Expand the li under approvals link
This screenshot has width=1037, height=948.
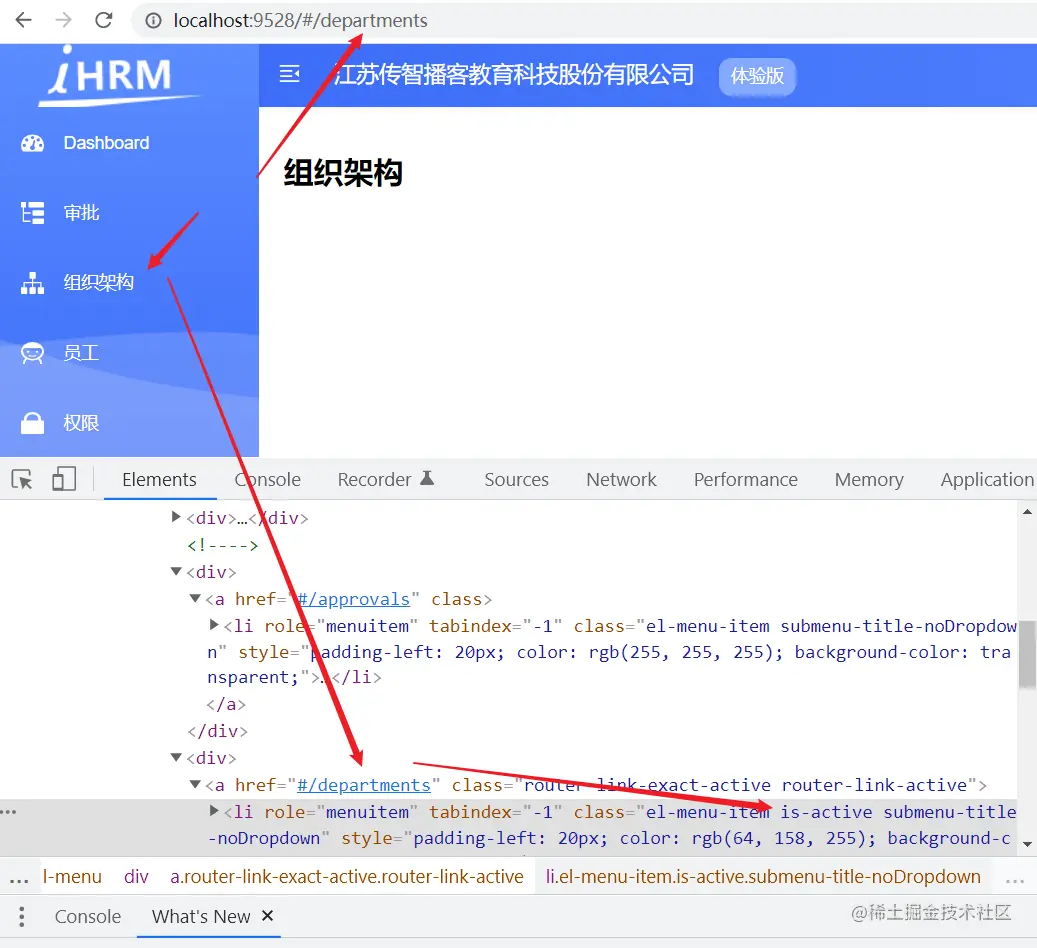(x=214, y=624)
